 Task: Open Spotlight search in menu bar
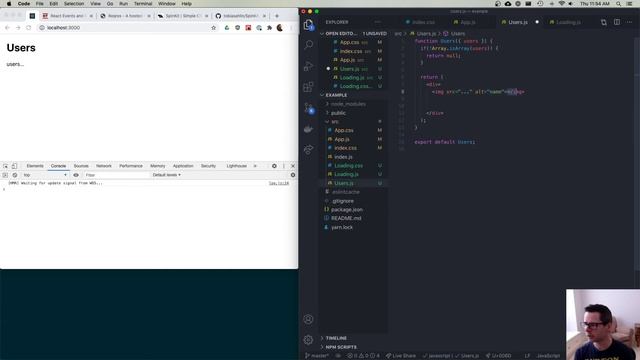coord(618,4)
